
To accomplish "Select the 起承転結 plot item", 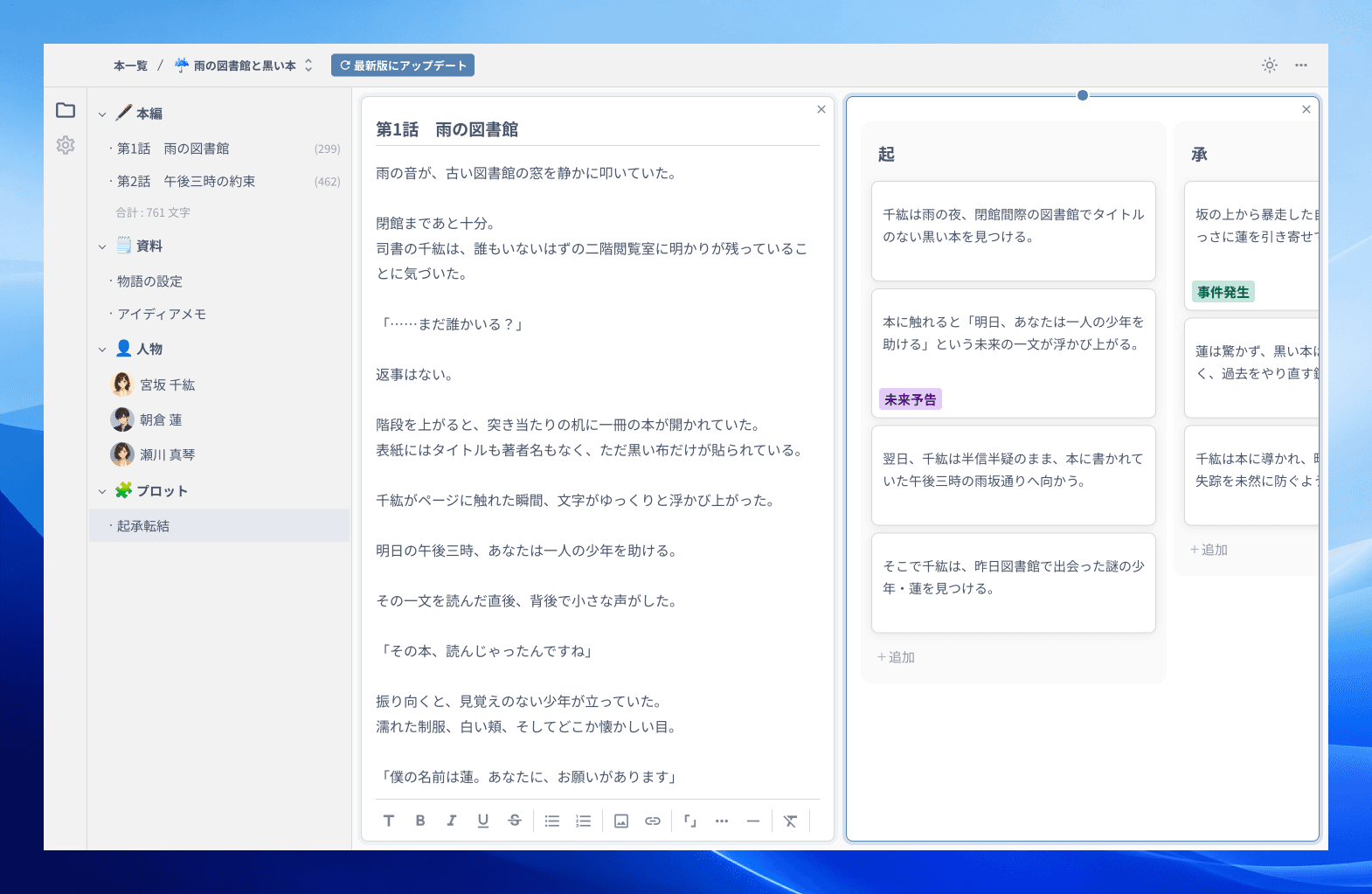I will [x=219, y=526].
